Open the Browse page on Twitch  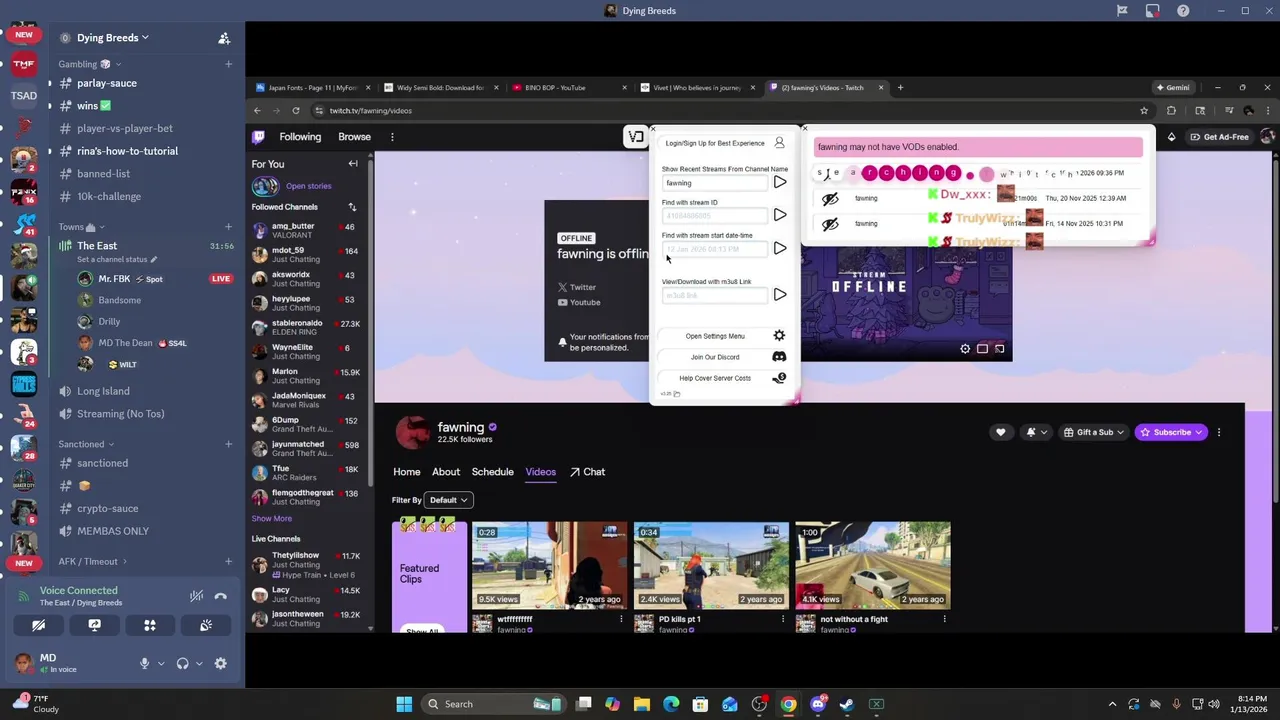[354, 137]
